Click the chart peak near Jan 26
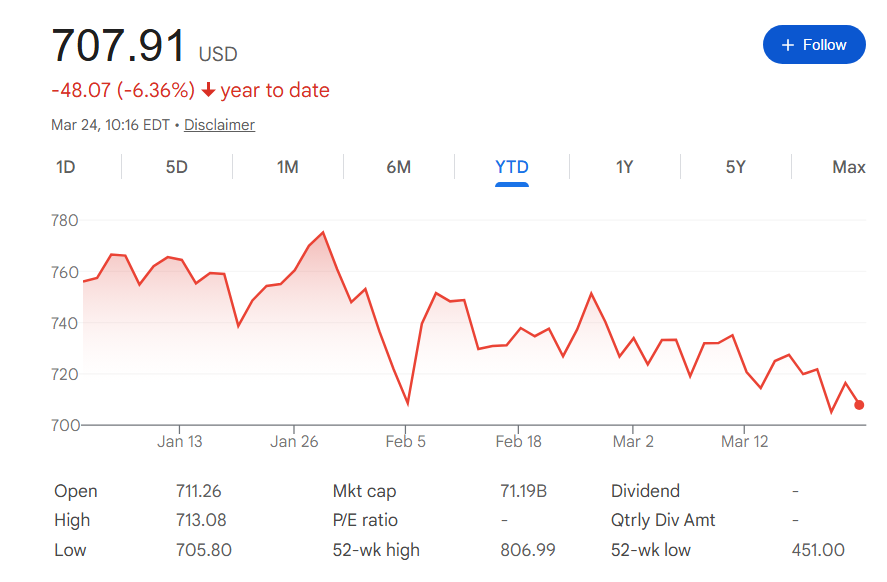 (323, 233)
